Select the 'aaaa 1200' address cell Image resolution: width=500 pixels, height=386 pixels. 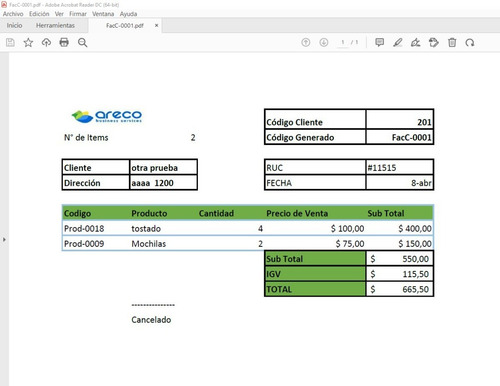click(163, 183)
